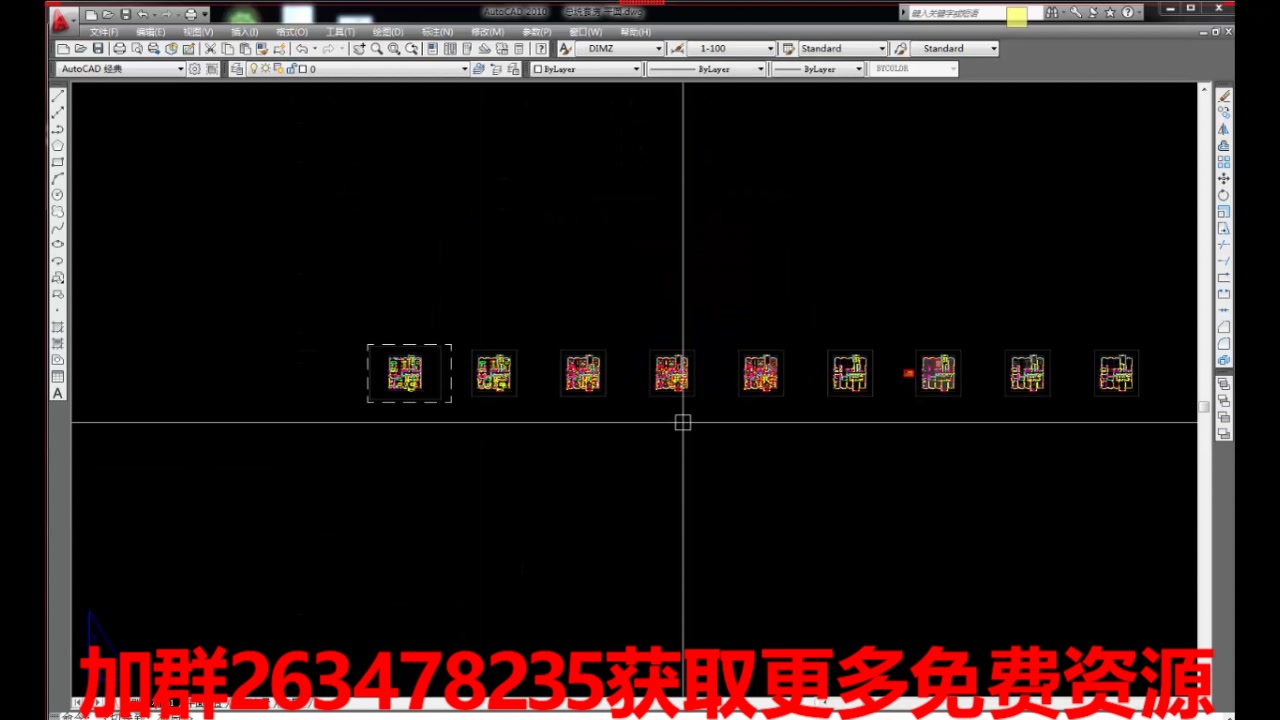Open the Layer Properties Manager icon
The height and width of the screenshot is (720, 1280).
tap(236, 69)
